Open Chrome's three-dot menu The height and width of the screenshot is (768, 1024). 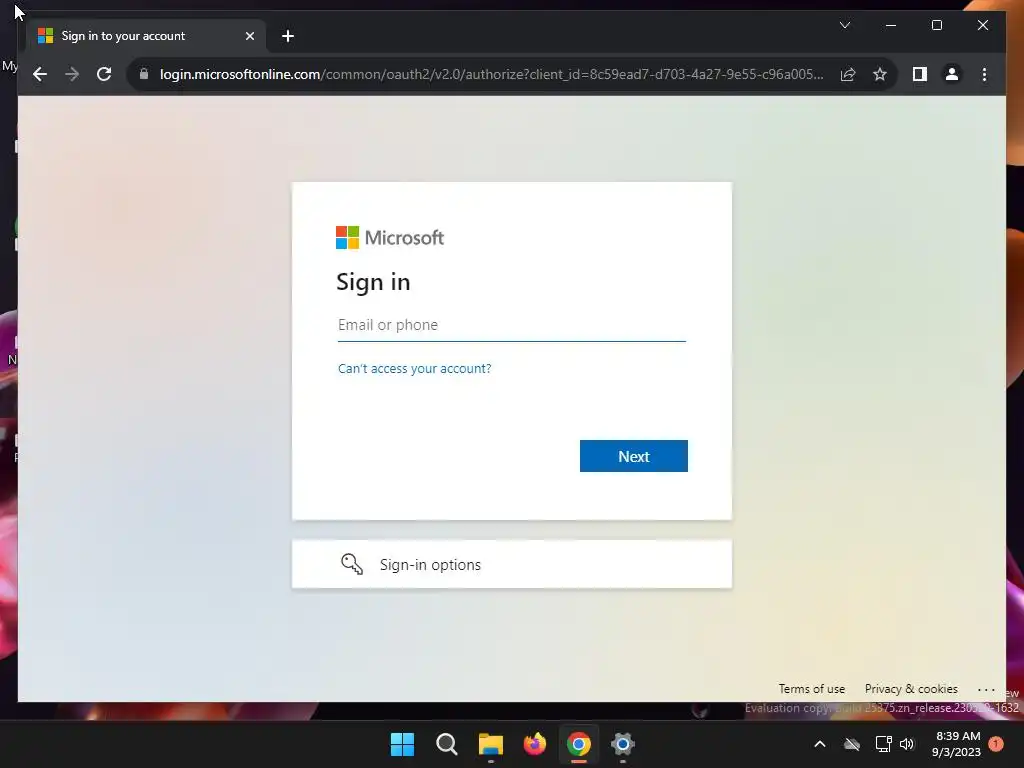(x=984, y=74)
